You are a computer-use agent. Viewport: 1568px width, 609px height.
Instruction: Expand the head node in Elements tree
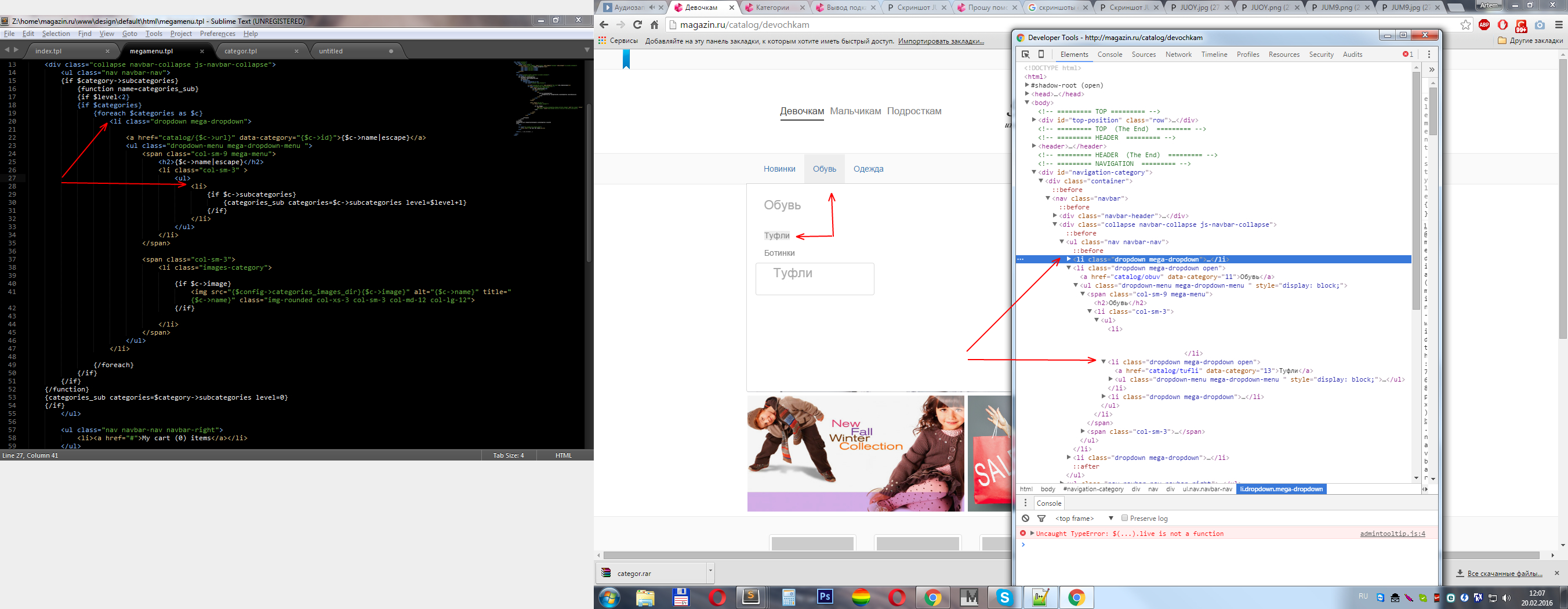1027,95
